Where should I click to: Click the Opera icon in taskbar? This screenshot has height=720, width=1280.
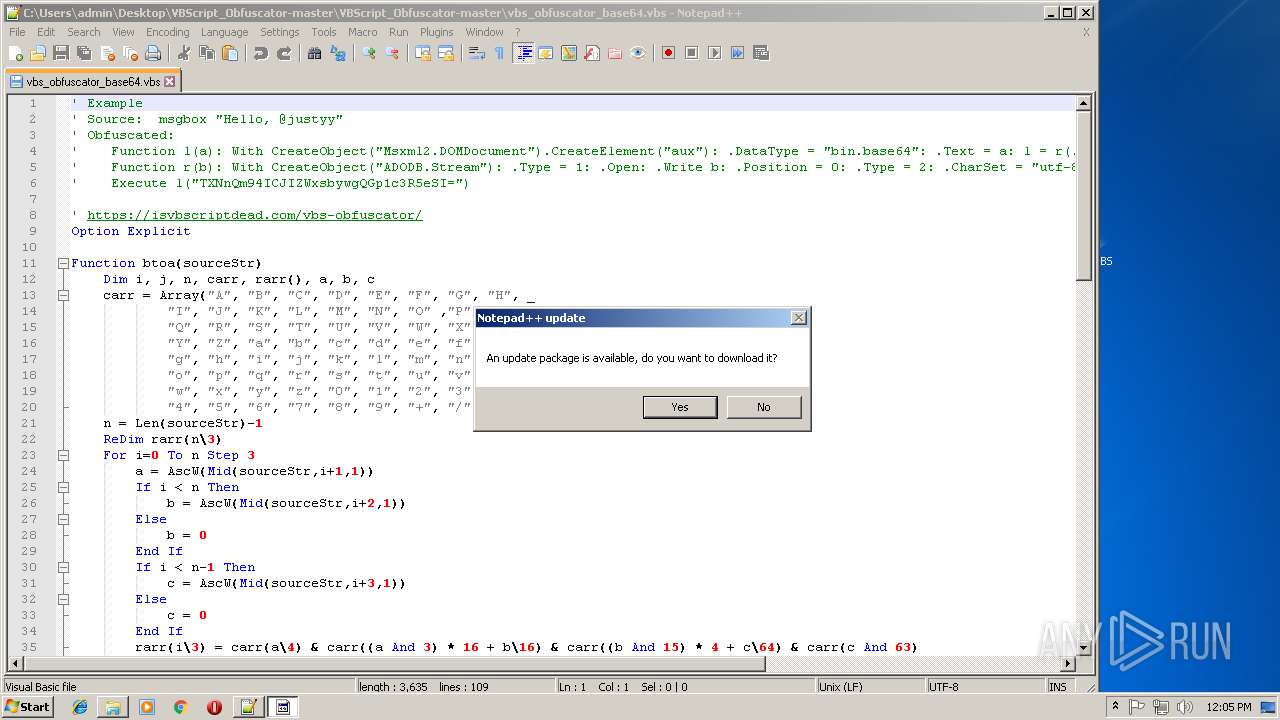coord(214,707)
